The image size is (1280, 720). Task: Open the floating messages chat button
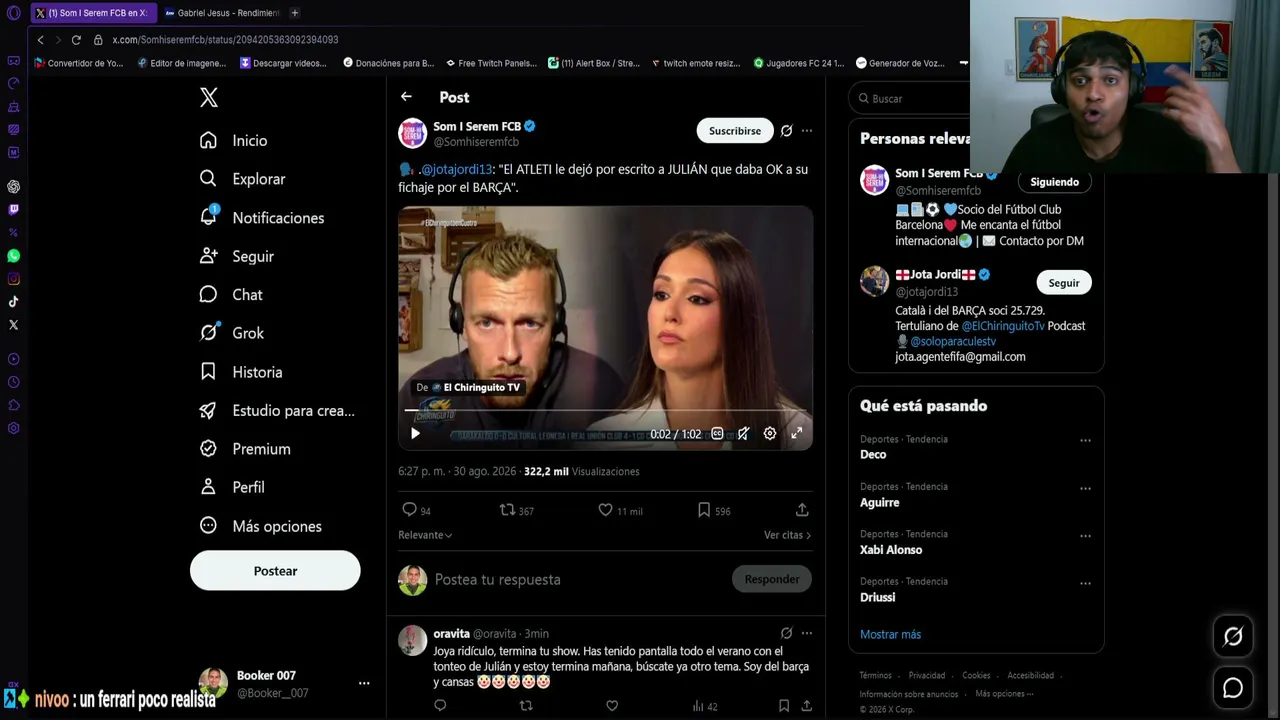(1233, 688)
